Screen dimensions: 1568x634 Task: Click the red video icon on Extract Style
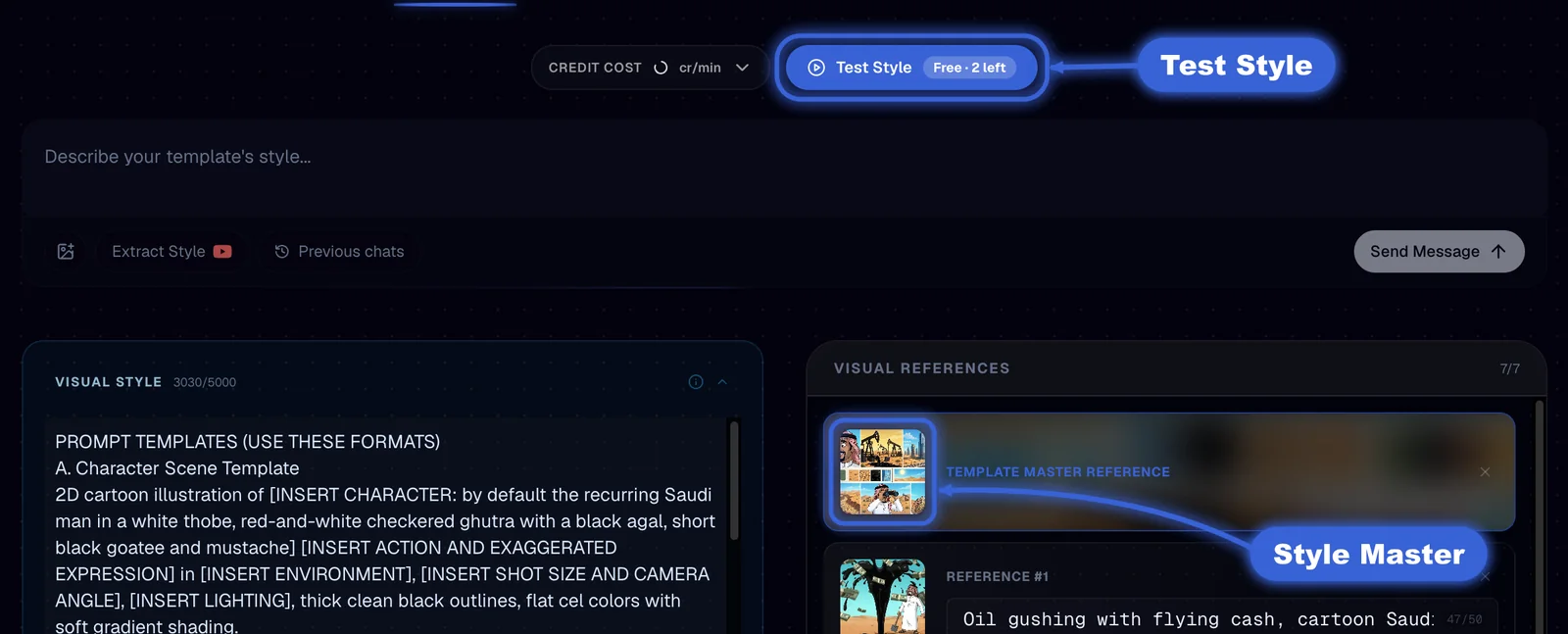(222, 252)
